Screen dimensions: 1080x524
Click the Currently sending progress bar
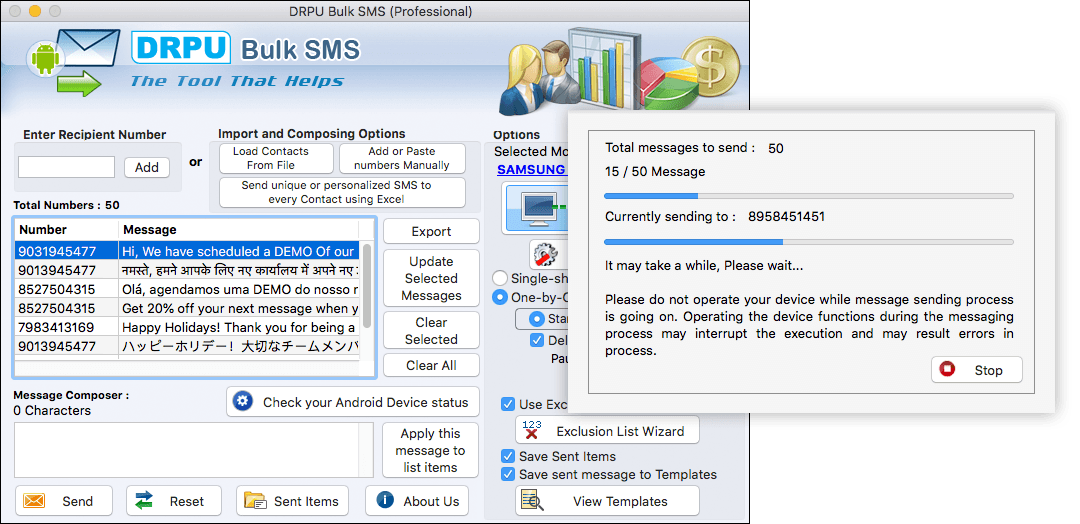[x=809, y=242]
